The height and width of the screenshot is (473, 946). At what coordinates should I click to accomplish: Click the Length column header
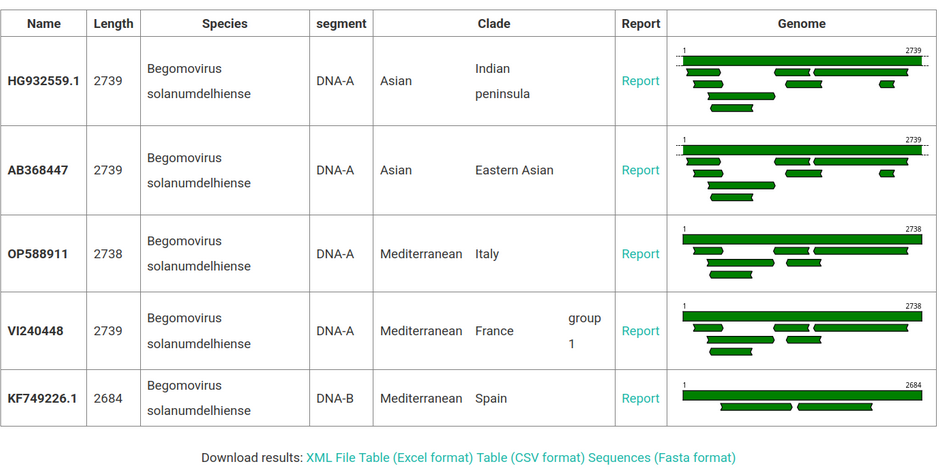(113, 24)
